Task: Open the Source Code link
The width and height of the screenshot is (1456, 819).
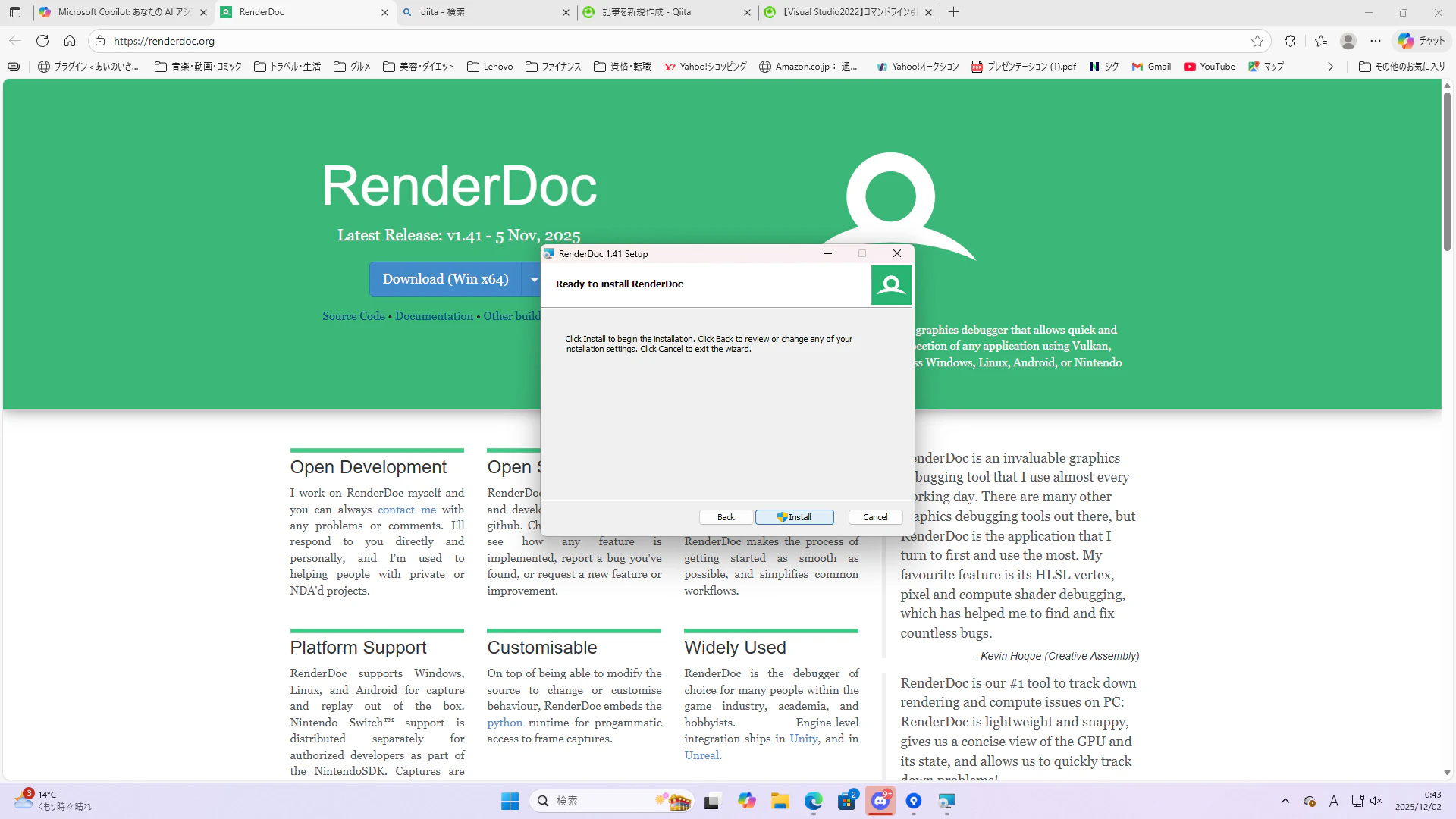Action: [x=353, y=316]
